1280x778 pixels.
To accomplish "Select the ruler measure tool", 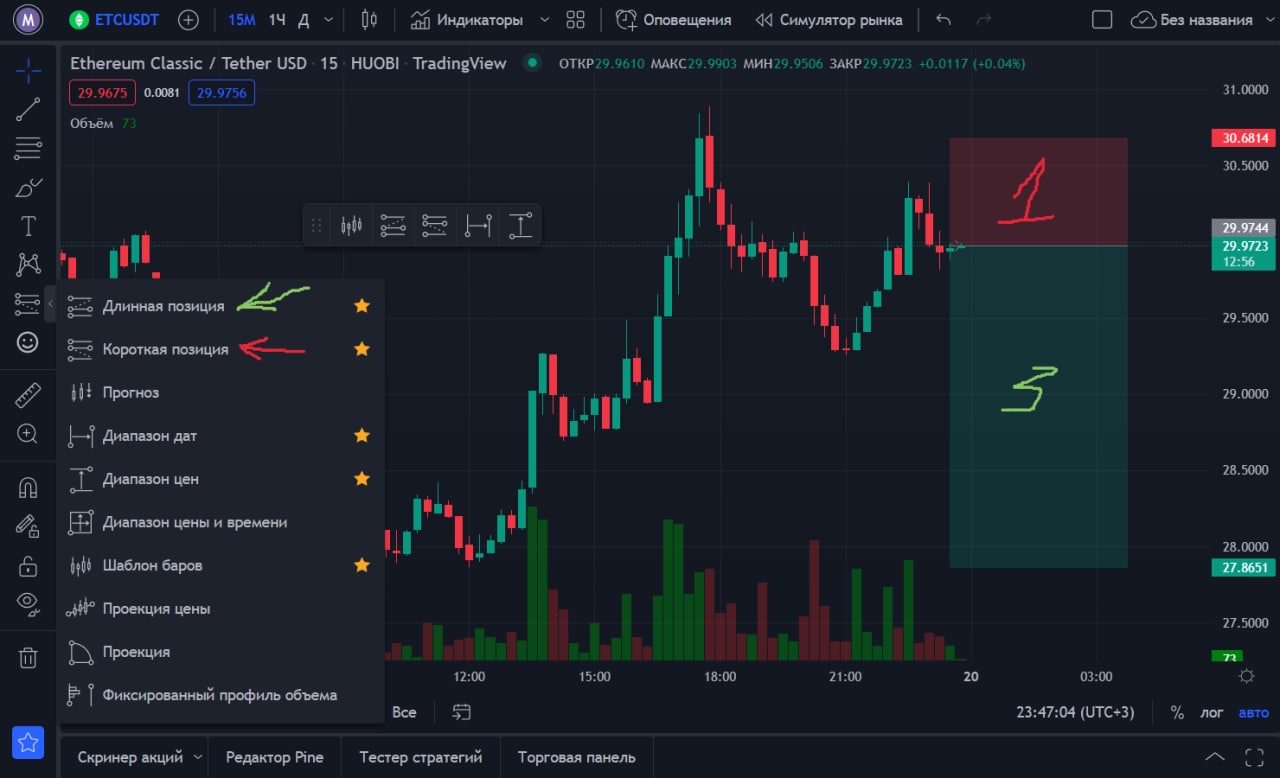I will click(28, 395).
